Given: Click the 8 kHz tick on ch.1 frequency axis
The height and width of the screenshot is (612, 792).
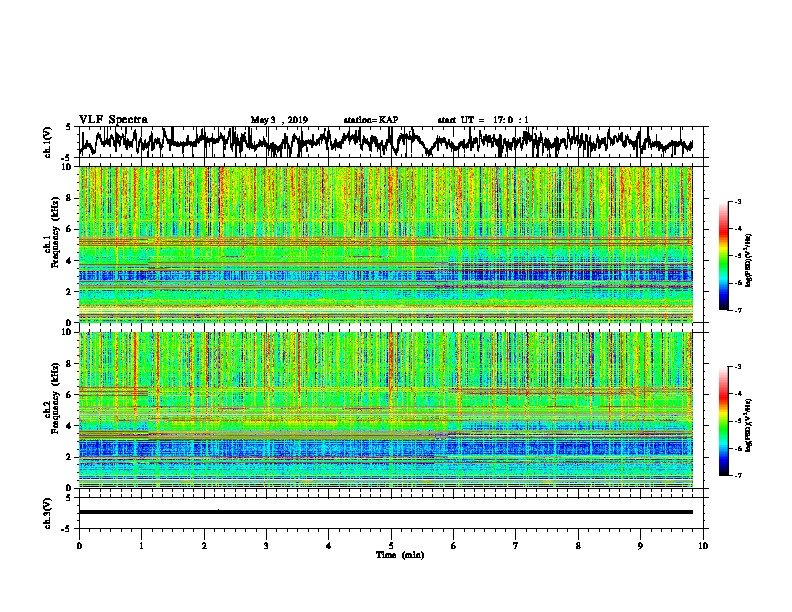Looking at the screenshot, I should pyautogui.click(x=70, y=198).
